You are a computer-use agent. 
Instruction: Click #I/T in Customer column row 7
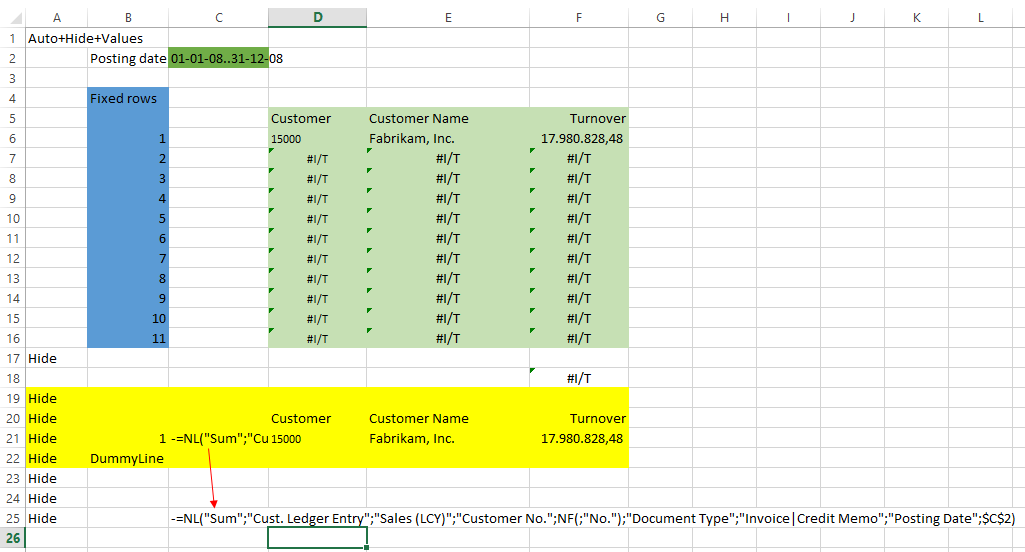click(317, 158)
